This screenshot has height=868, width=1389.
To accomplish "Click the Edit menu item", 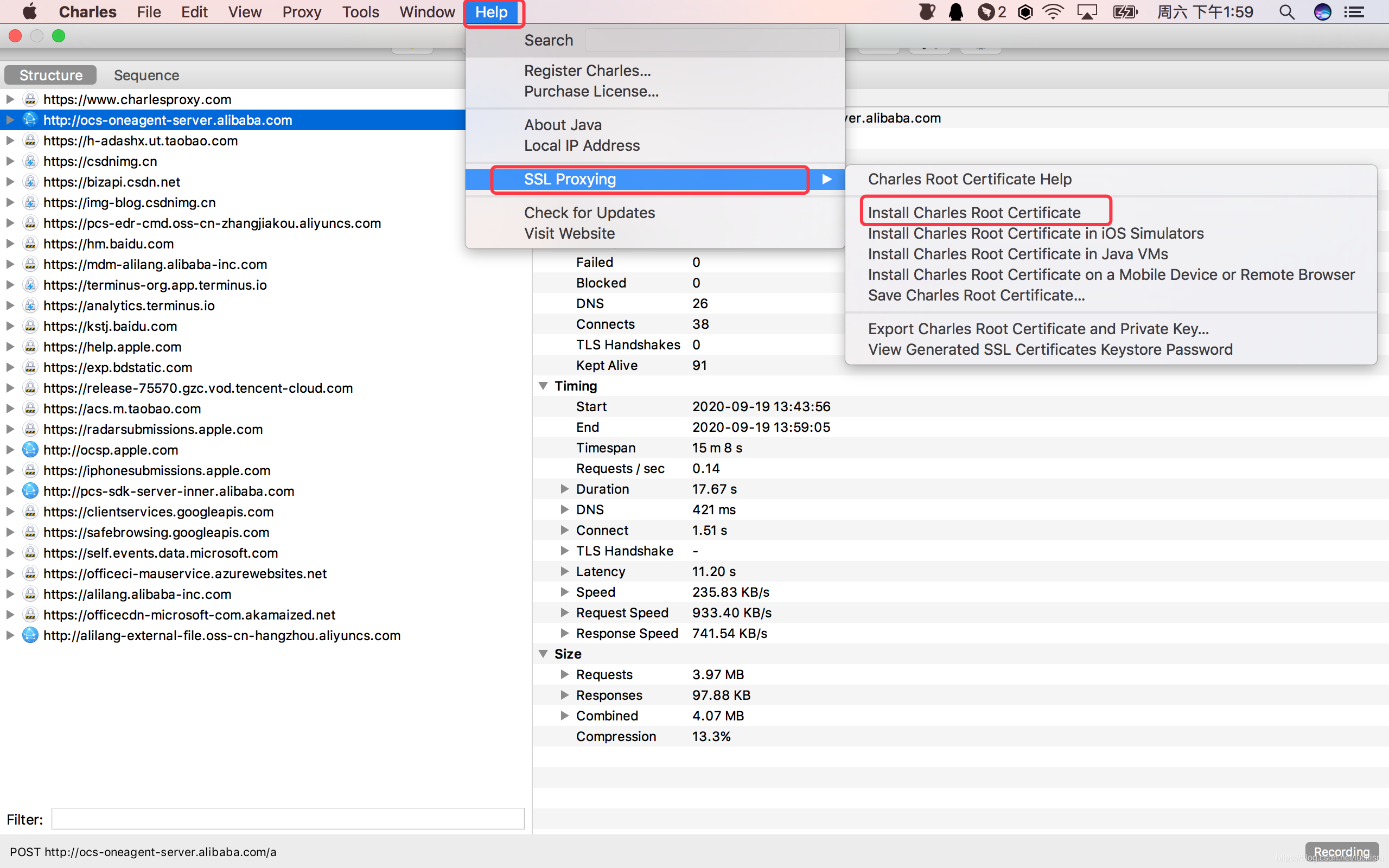I will (194, 12).
